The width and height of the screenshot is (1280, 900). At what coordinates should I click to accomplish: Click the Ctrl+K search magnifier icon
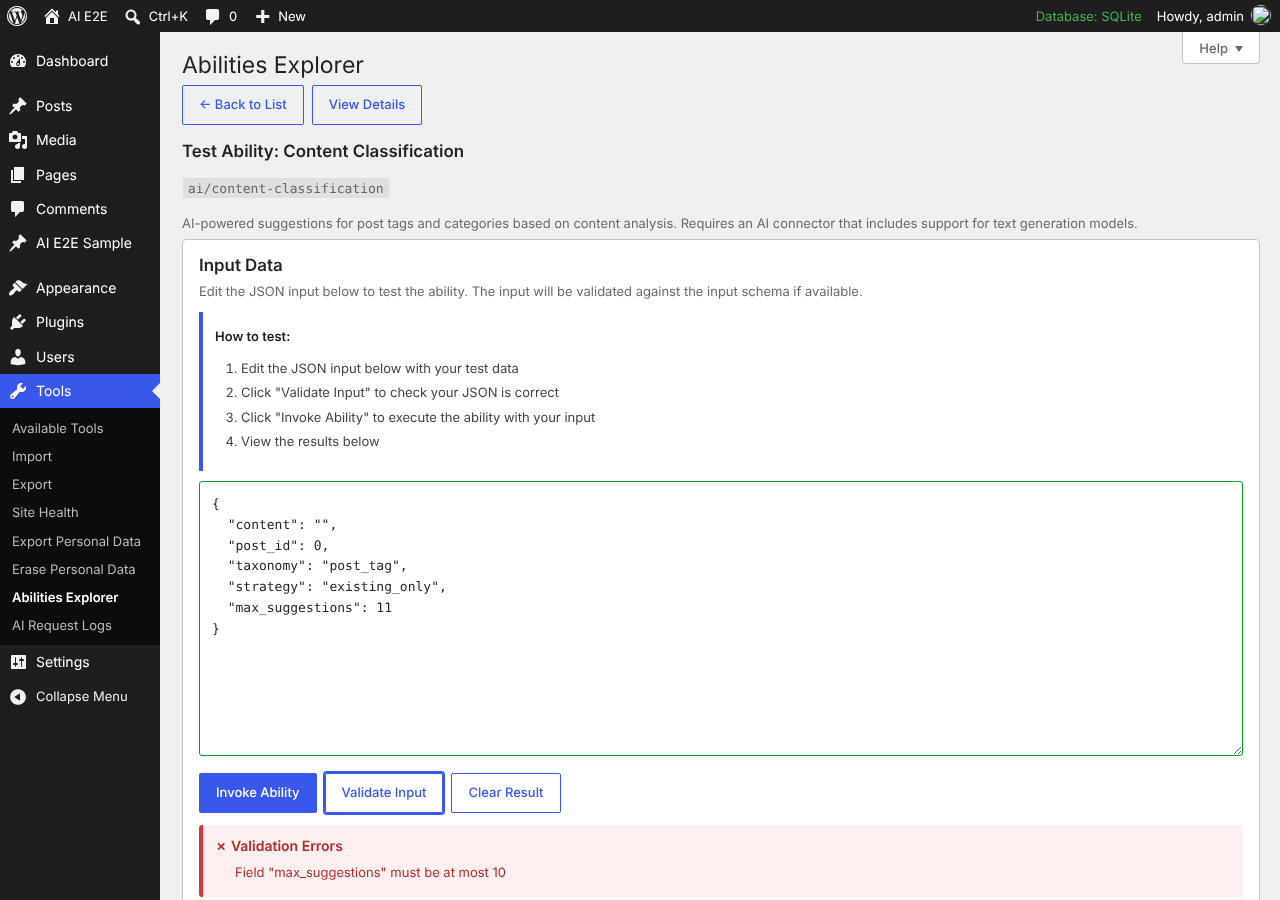[132, 16]
